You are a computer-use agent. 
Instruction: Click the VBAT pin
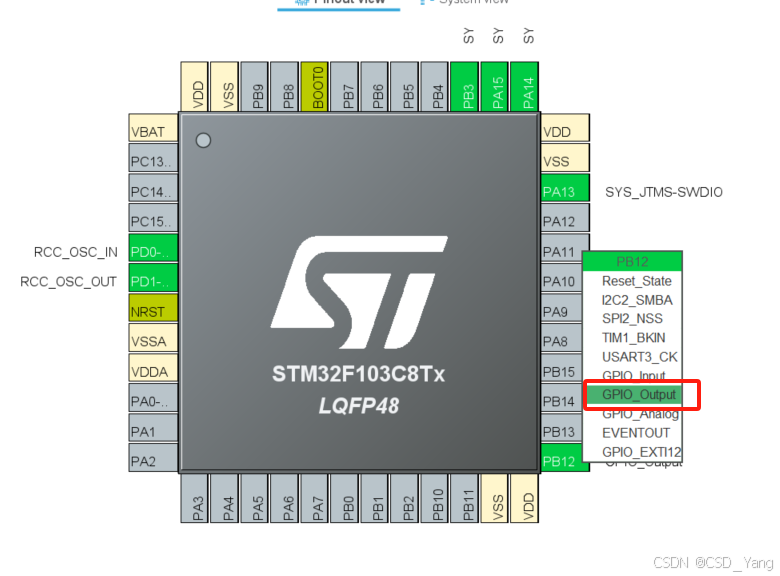coord(153,128)
